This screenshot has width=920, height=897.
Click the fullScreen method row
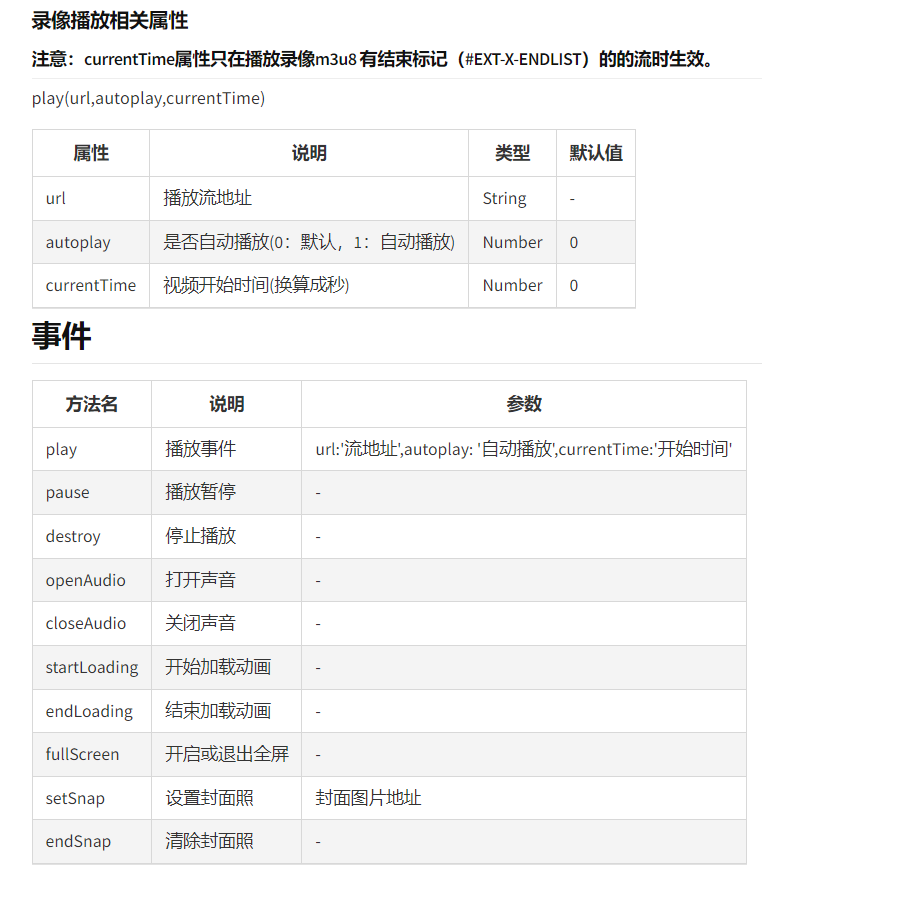point(81,754)
